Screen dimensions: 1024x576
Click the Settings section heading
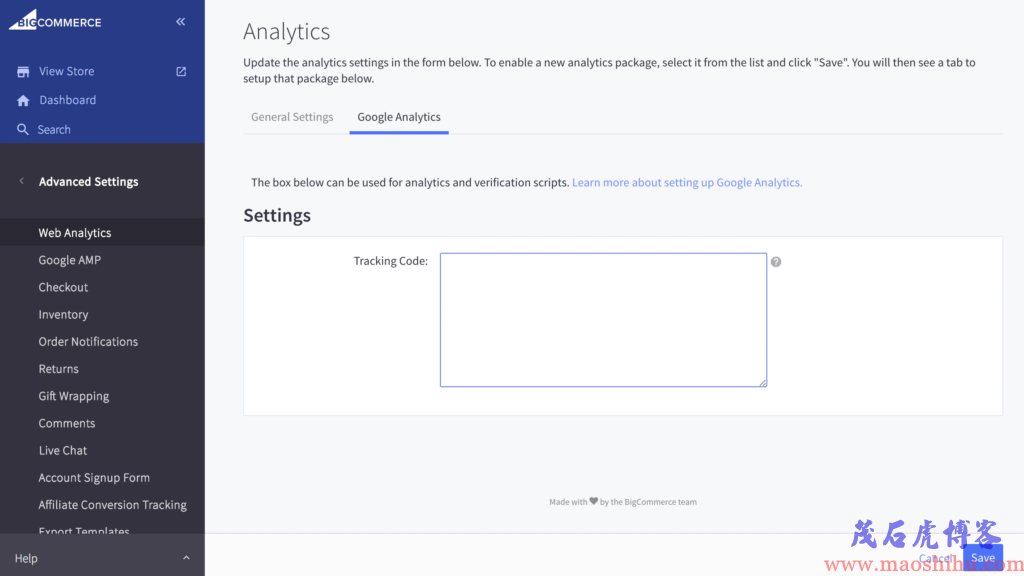(x=277, y=216)
